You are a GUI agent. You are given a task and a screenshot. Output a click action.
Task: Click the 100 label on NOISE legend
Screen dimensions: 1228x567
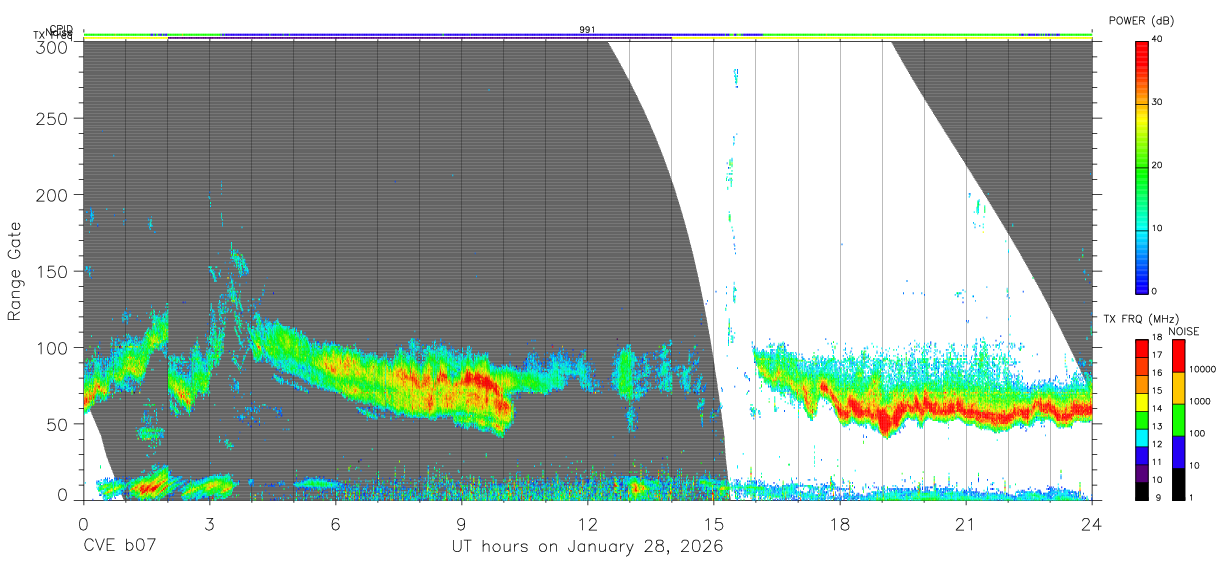tap(1197, 434)
